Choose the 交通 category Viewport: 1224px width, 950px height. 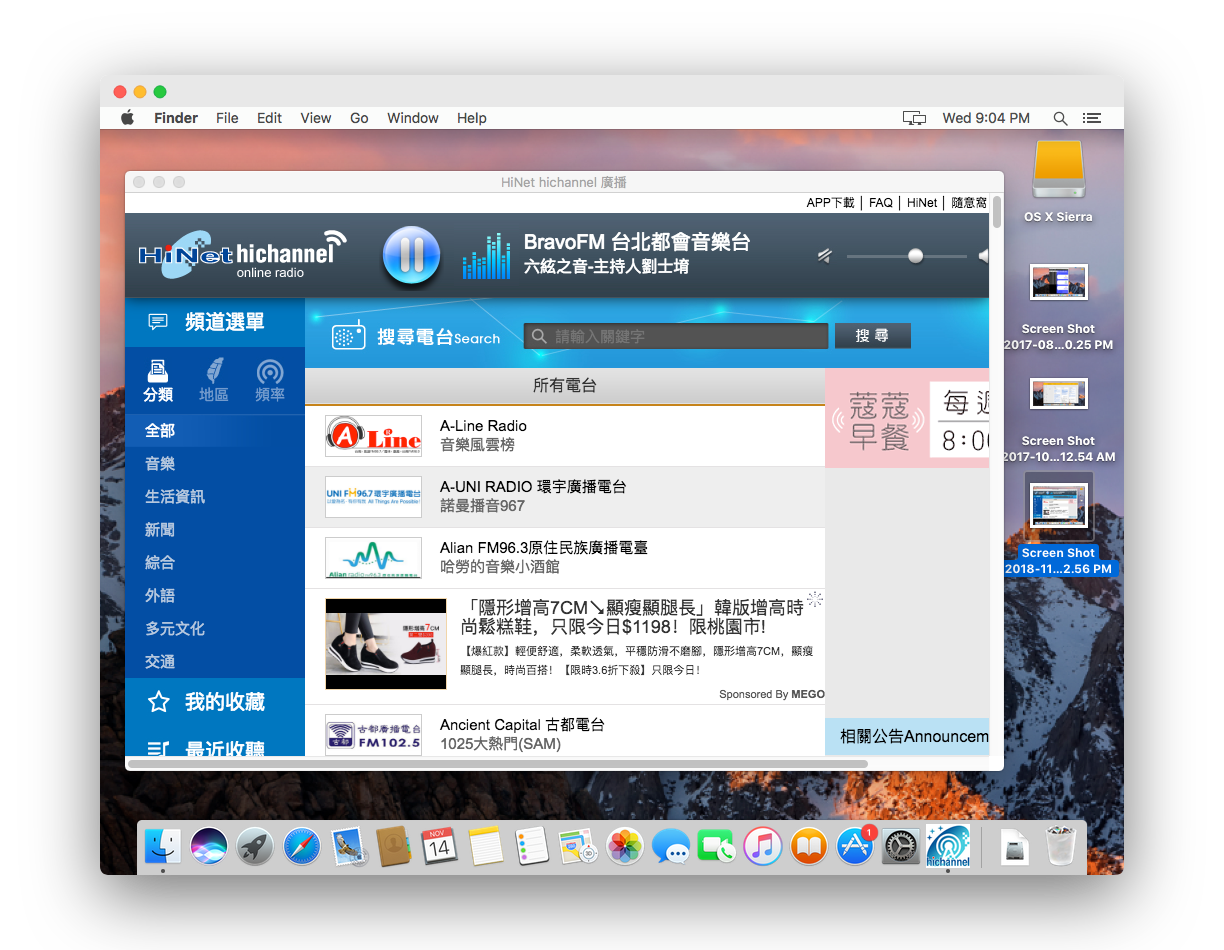tap(160, 661)
